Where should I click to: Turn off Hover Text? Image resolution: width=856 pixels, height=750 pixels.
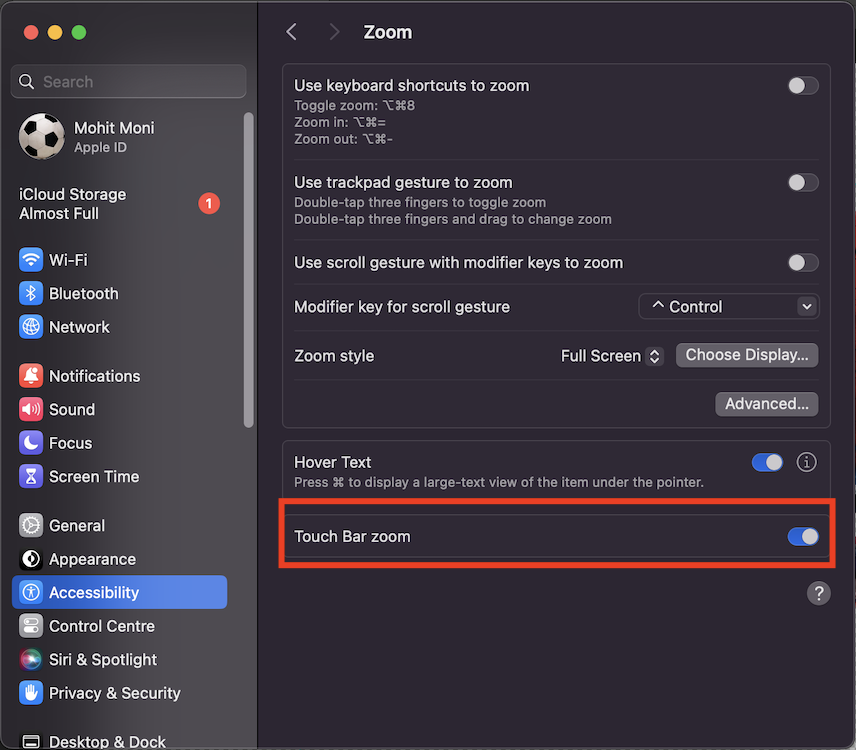[768, 462]
